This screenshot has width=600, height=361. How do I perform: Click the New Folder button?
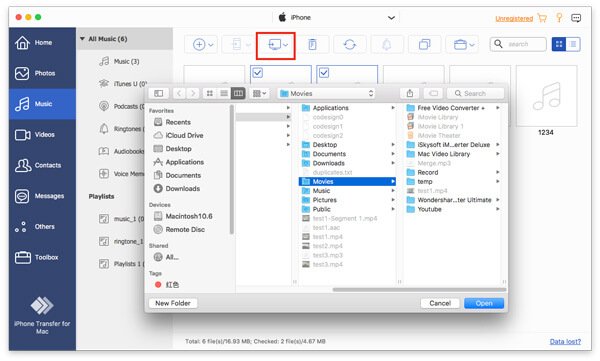click(173, 303)
